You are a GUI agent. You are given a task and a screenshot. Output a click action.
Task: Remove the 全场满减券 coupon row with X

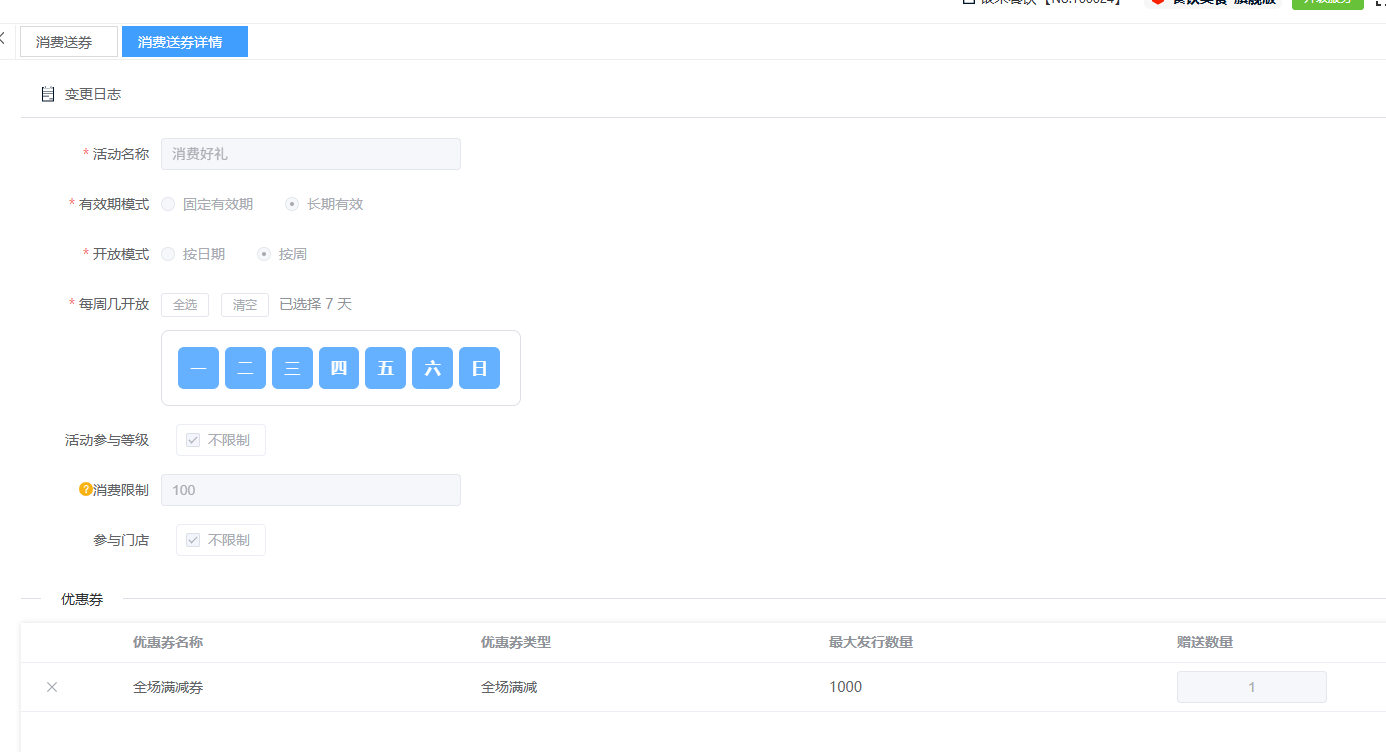[x=52, y=687]
